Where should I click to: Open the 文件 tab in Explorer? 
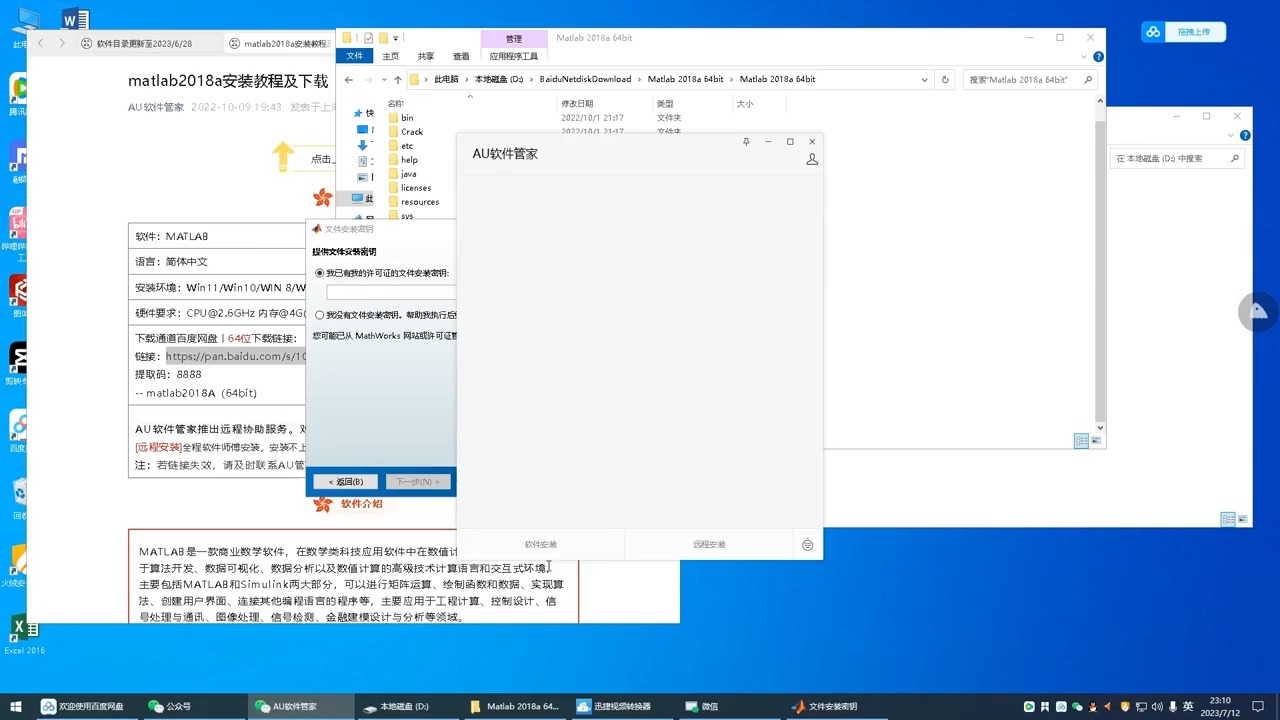(x=354, y=56)
